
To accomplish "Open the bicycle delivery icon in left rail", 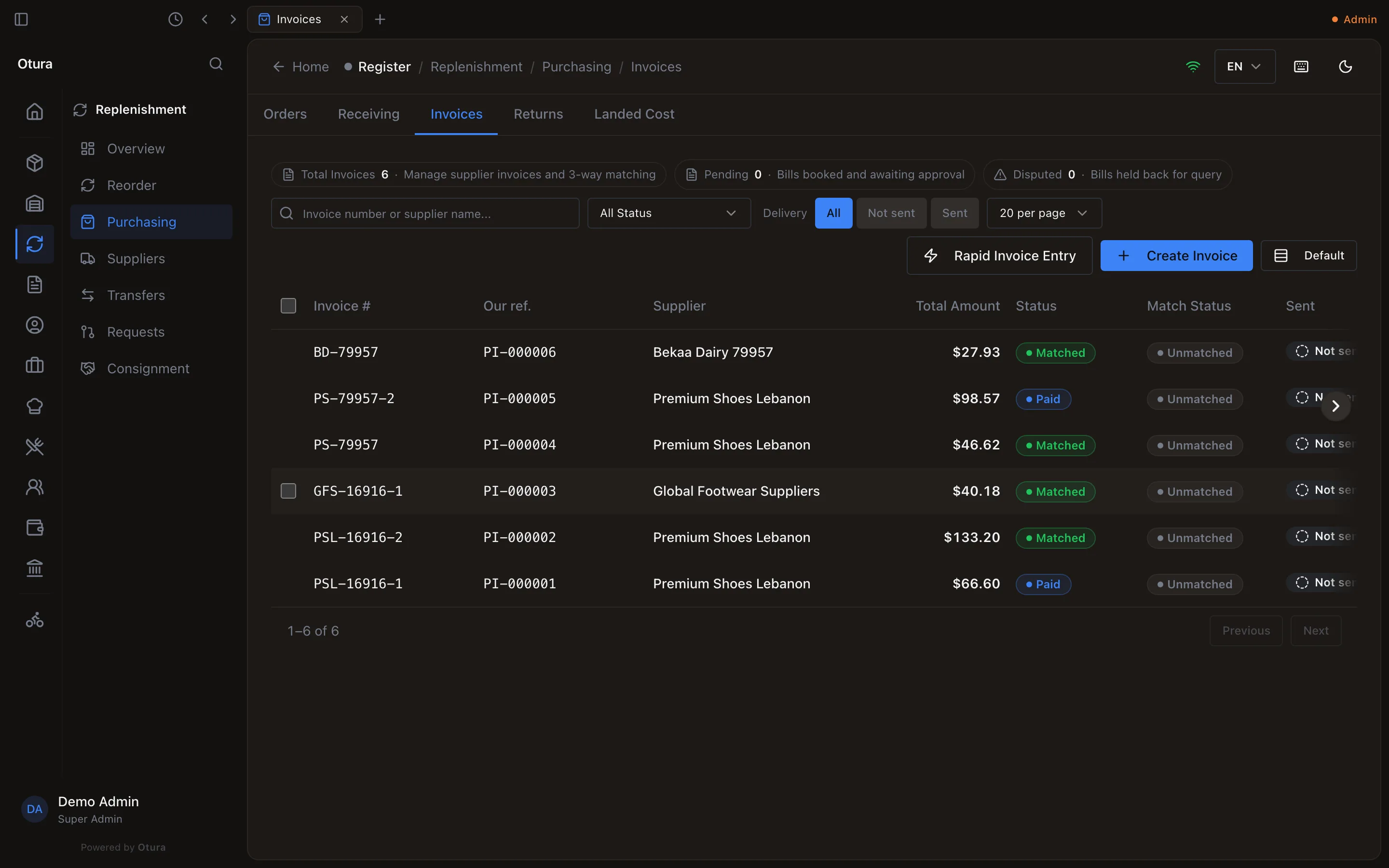I will (x=34, y=620).
